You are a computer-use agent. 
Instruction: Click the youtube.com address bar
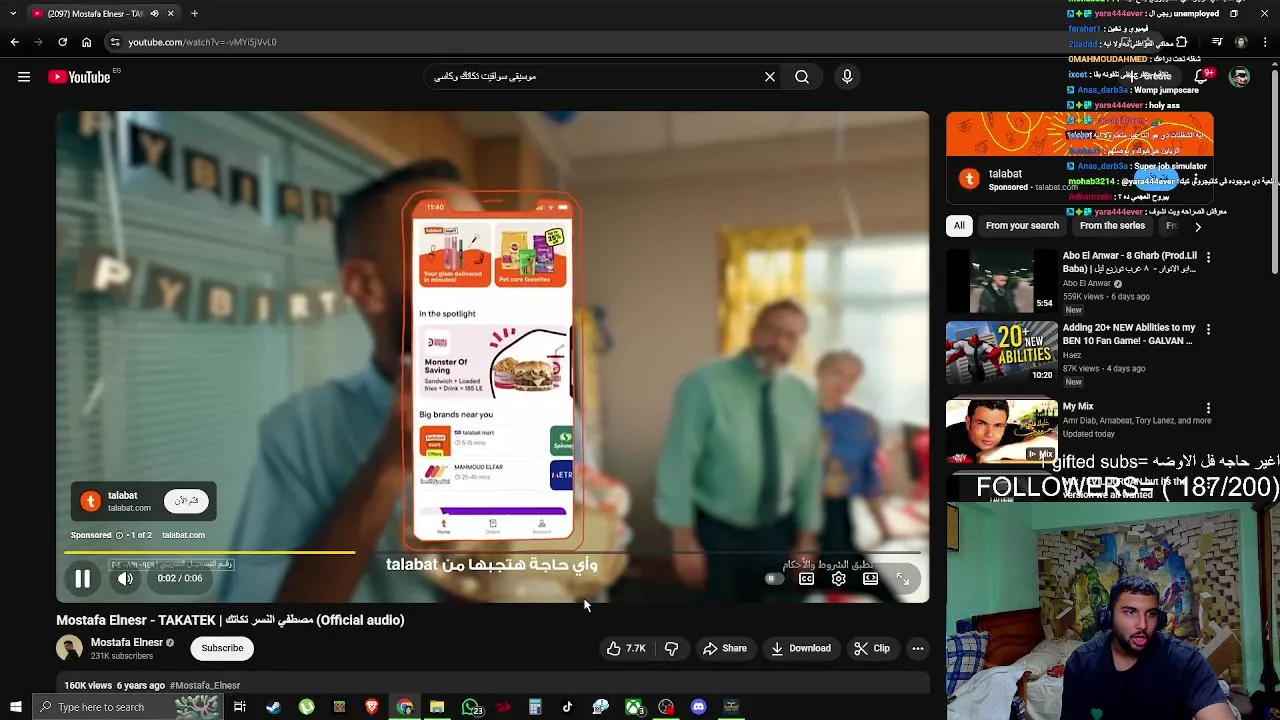click(600, 42)
